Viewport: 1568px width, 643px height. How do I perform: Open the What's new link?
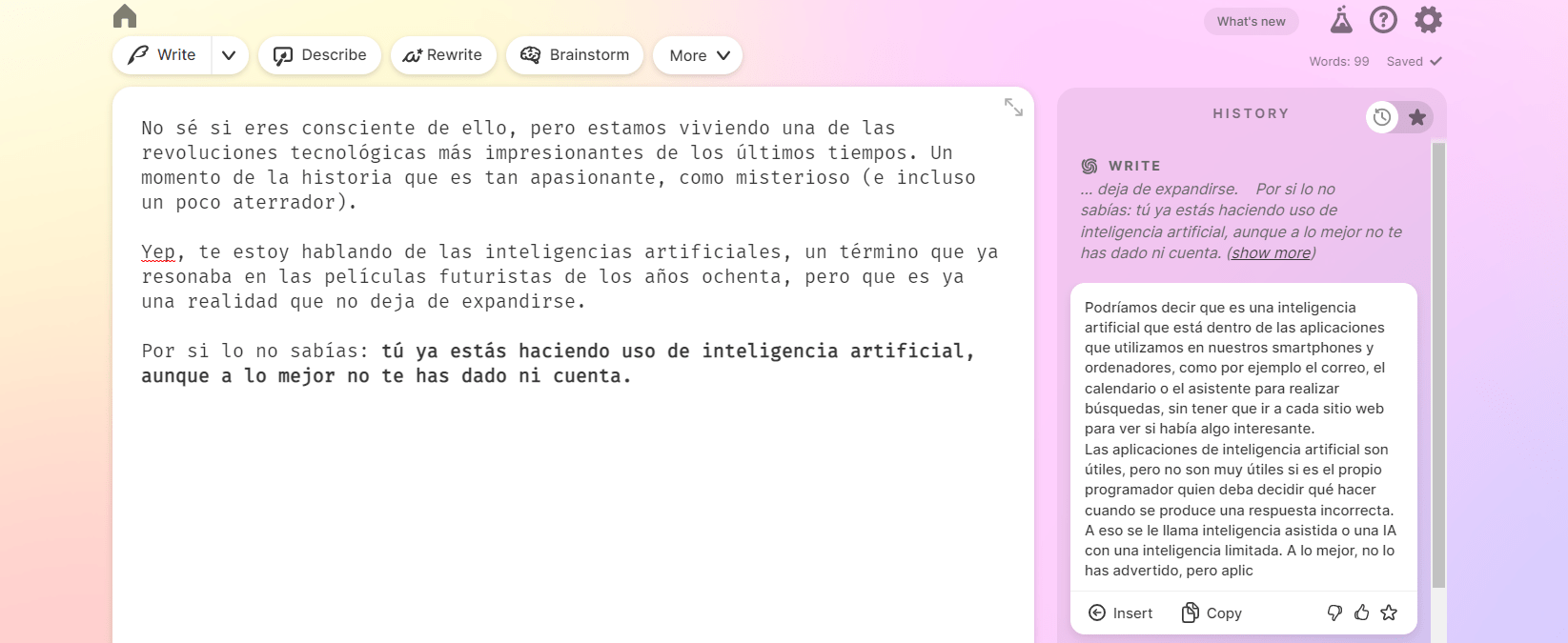pyautogui.click(x=1251, y=21)
